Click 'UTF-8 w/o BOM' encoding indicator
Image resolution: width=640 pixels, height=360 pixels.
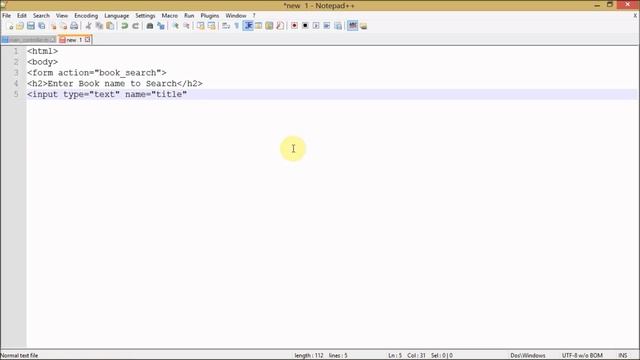coord(582,356)
